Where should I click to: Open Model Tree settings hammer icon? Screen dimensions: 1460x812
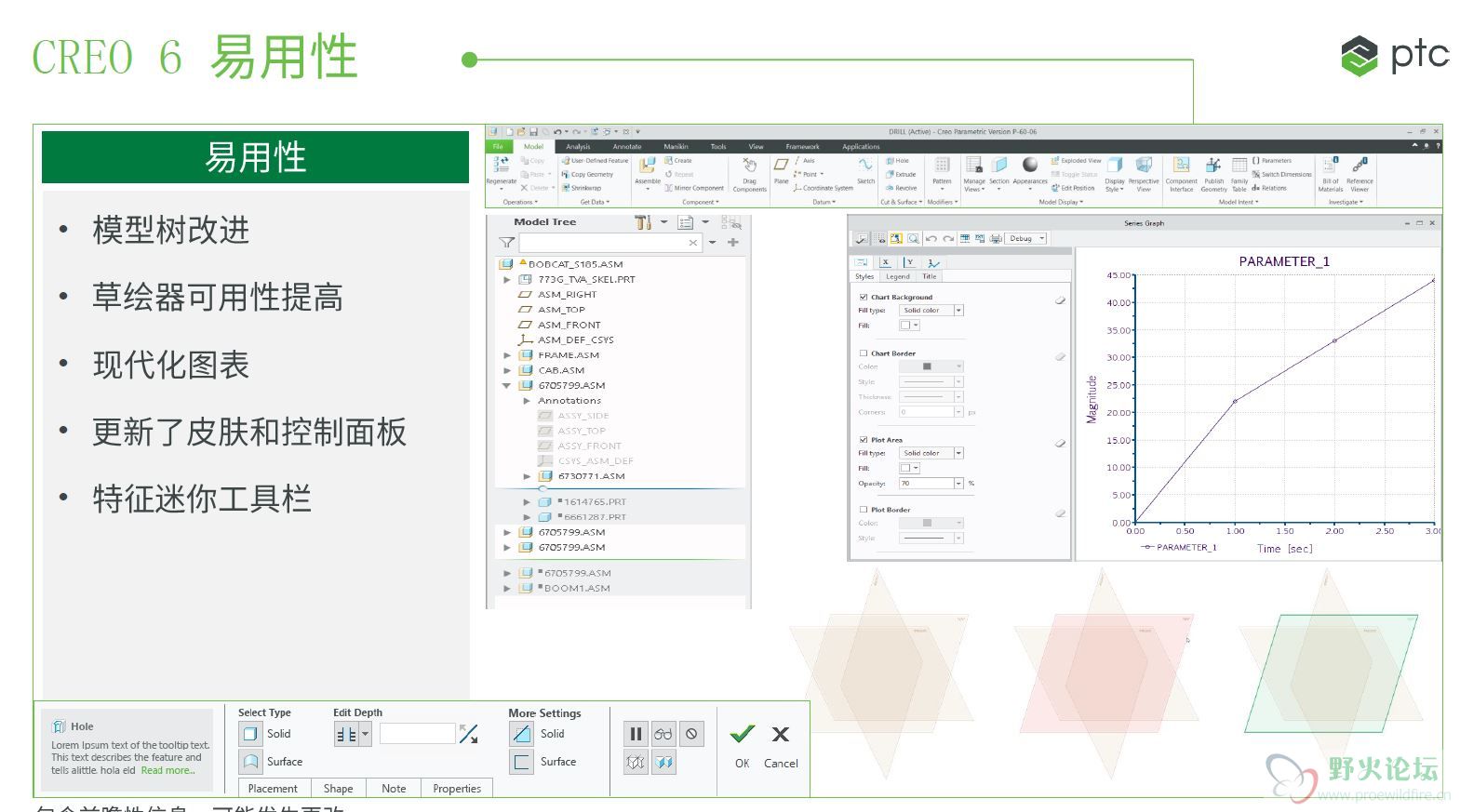(642, 222)
